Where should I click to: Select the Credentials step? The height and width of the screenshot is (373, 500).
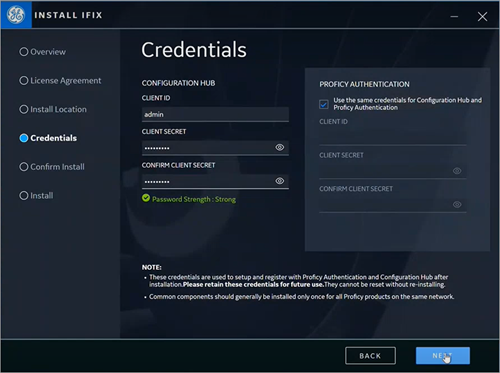[x=48, y=138]
